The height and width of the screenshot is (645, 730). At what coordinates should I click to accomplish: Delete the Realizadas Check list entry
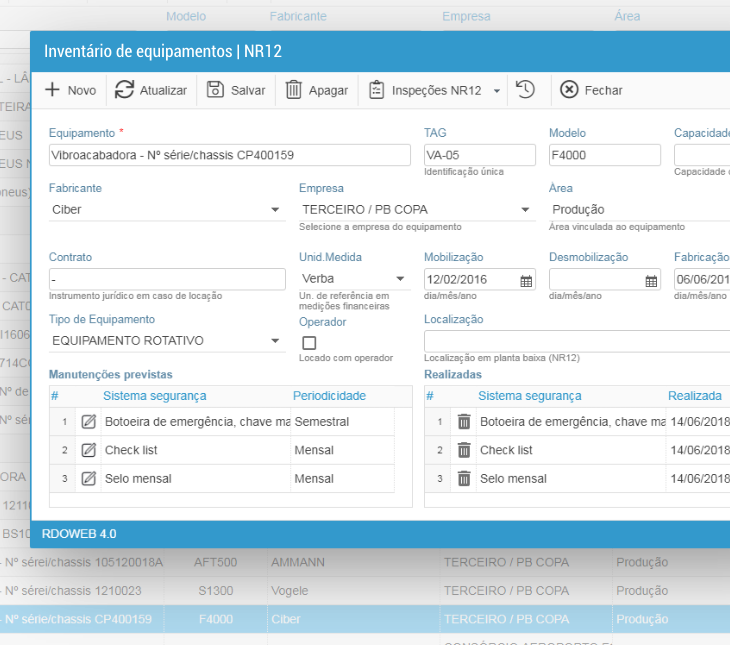464,450
